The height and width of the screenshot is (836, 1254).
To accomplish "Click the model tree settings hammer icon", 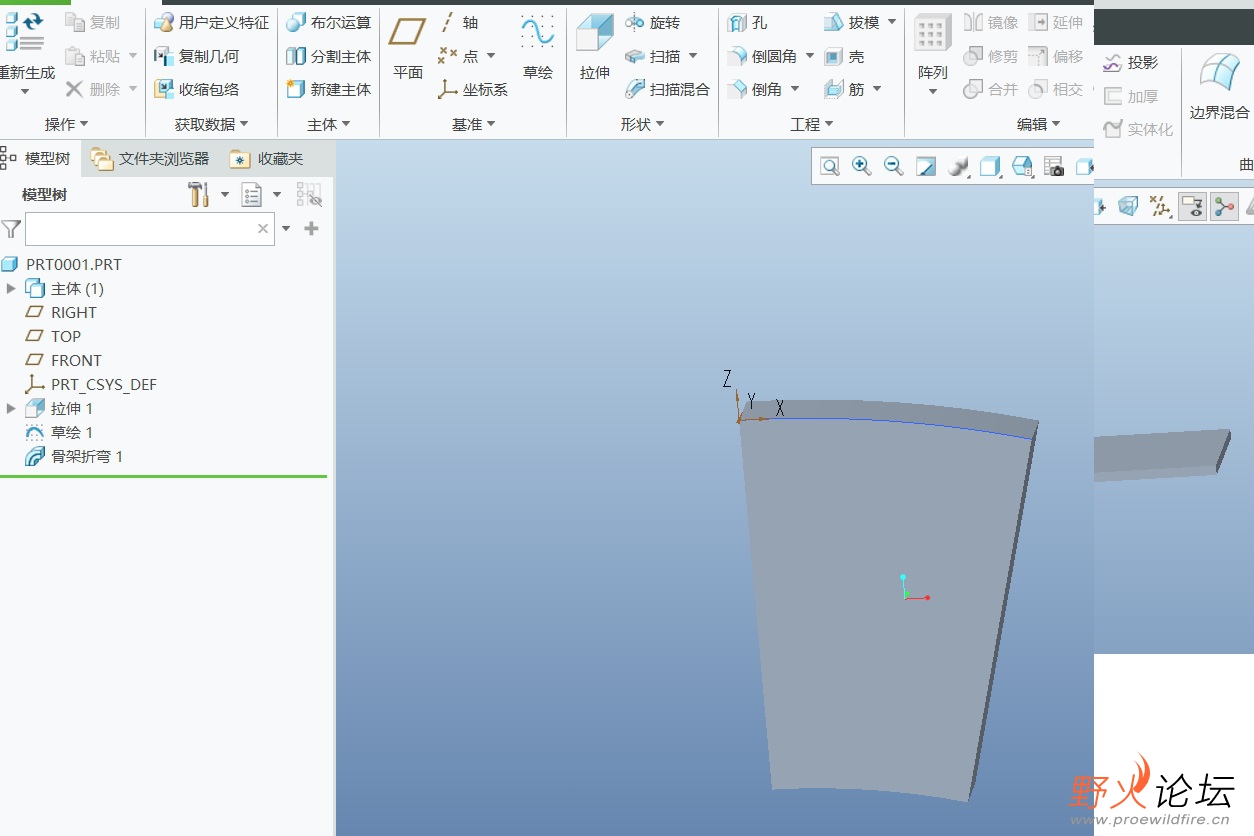I will (x=199, y=194).
